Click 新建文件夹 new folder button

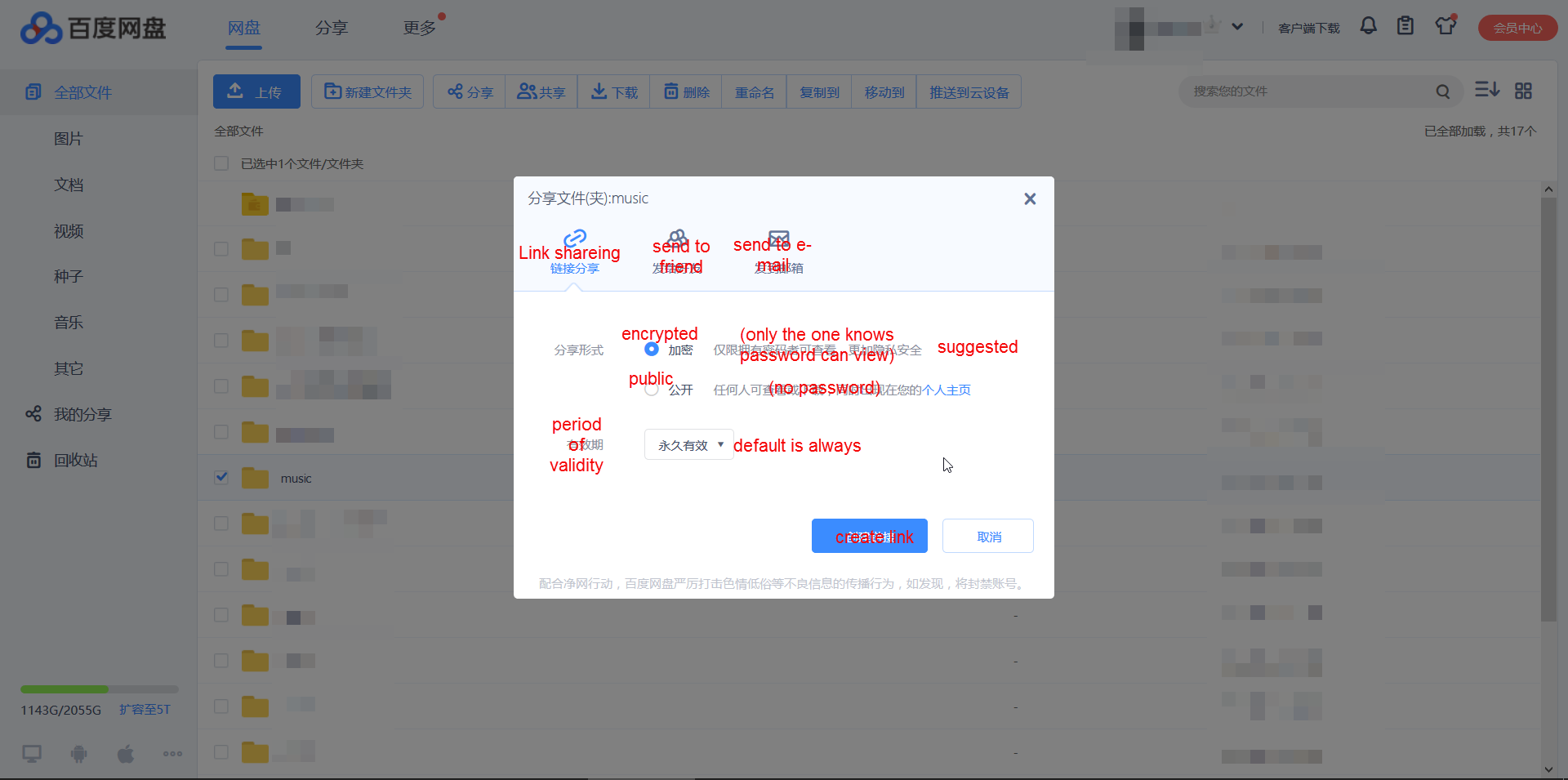tap(367, 91)
